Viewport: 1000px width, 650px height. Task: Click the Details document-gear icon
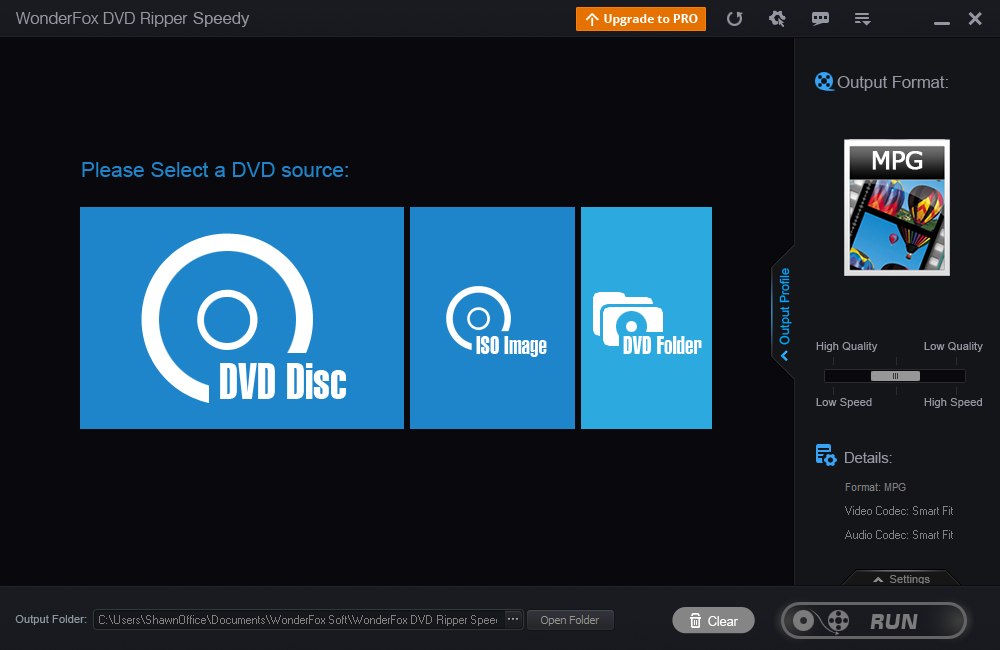tap(825, 454)
